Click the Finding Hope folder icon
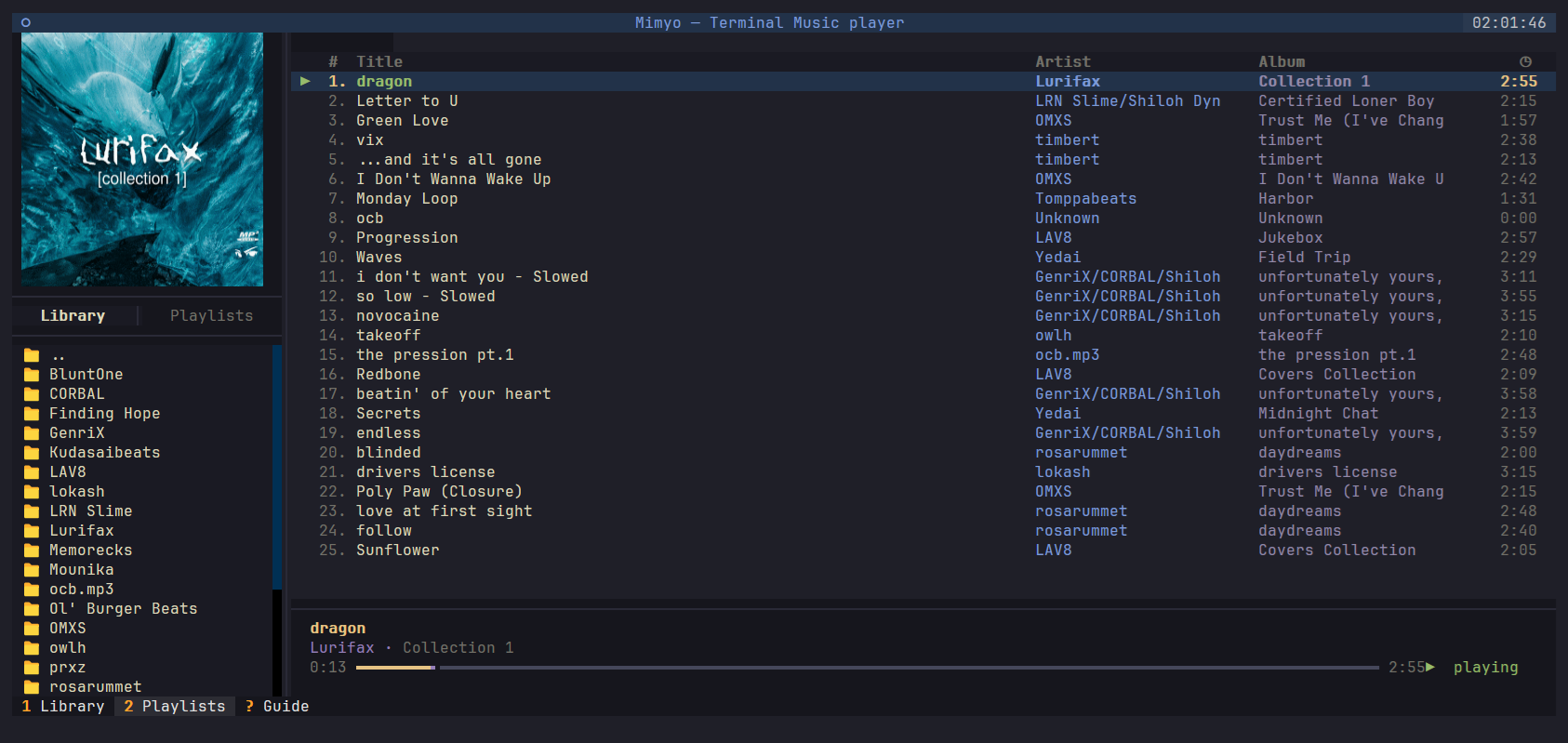 (32, 414)
